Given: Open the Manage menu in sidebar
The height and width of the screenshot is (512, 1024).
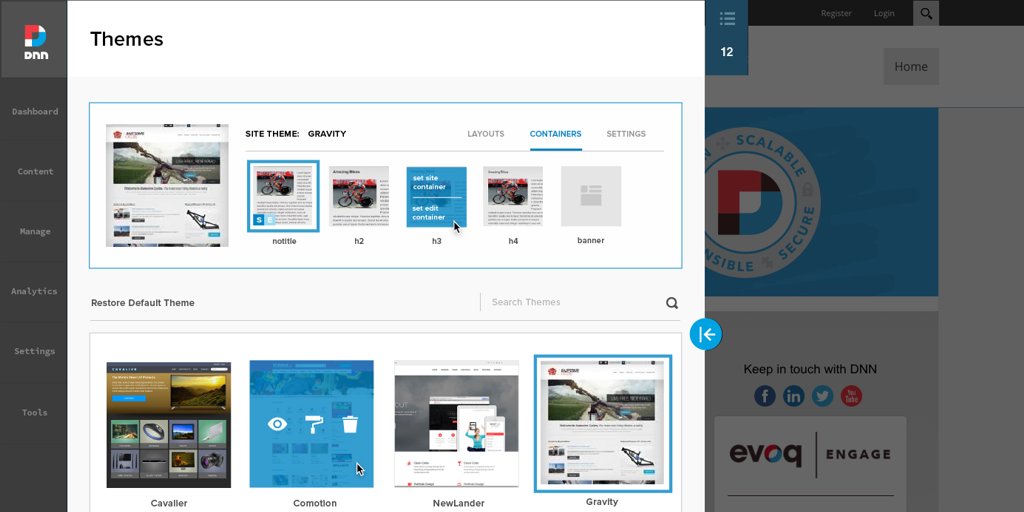Looking at the screenshot, I should coord(35,231).
